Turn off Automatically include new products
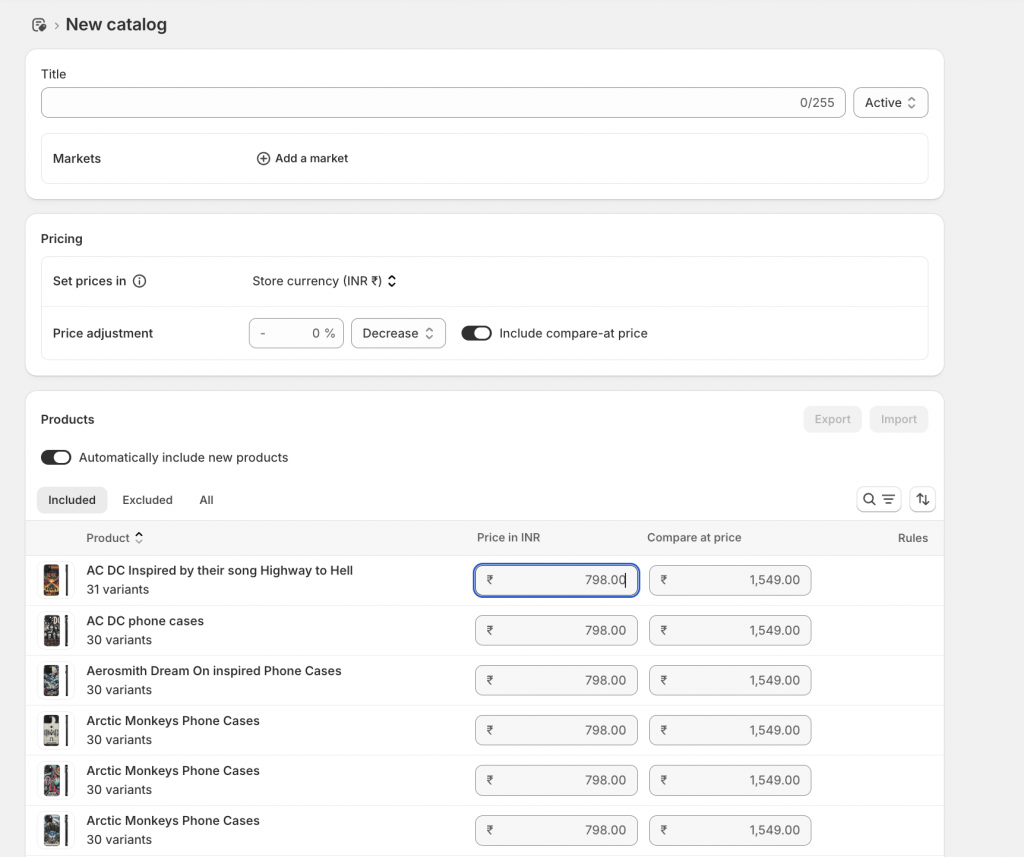Viewport: 1024px width, 857px height. 56,457
